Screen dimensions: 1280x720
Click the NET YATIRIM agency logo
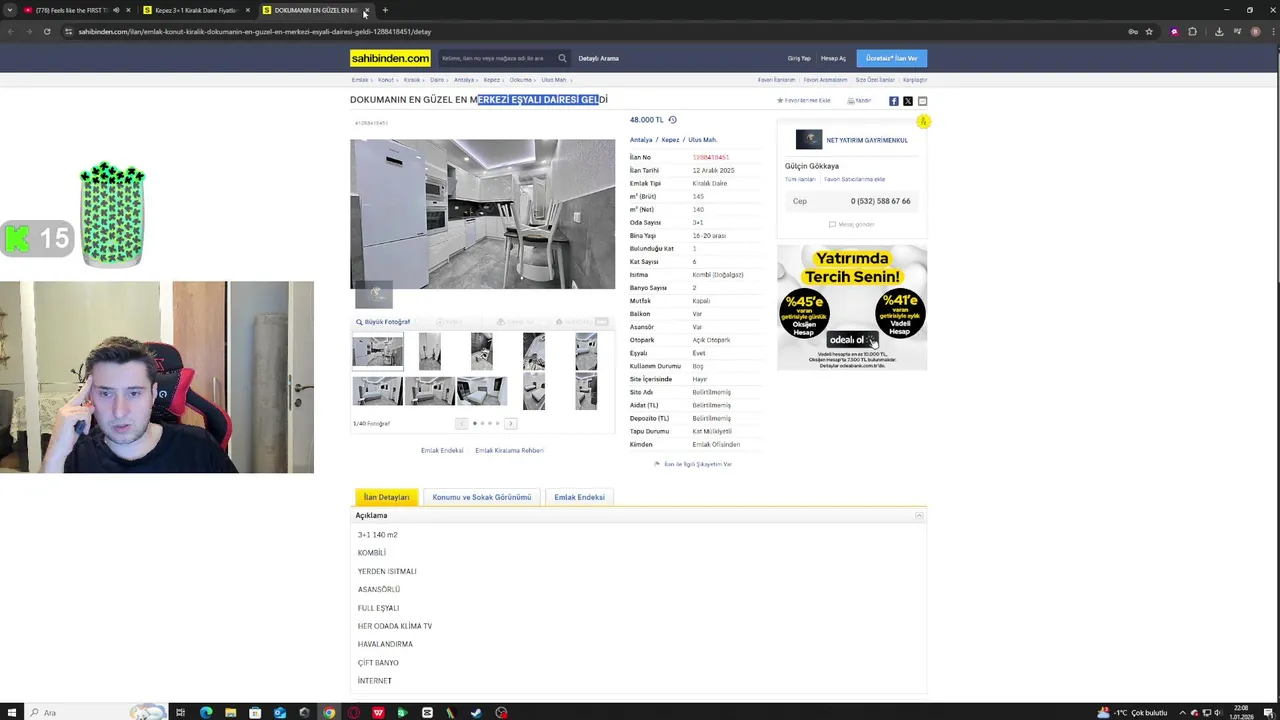(x=809, y=140)
